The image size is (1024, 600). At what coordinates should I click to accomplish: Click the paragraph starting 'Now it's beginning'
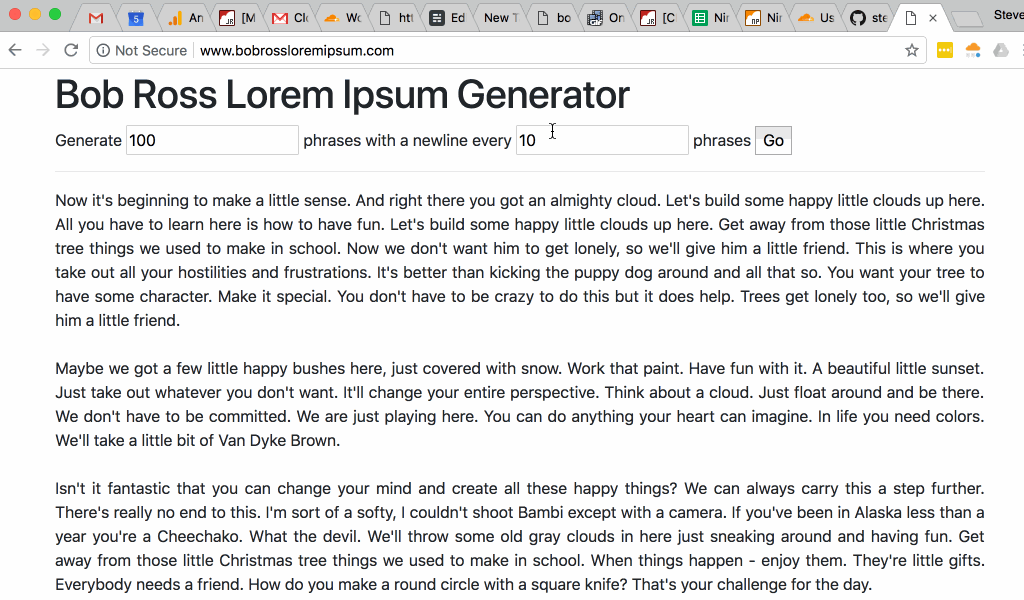click(520, 261)
